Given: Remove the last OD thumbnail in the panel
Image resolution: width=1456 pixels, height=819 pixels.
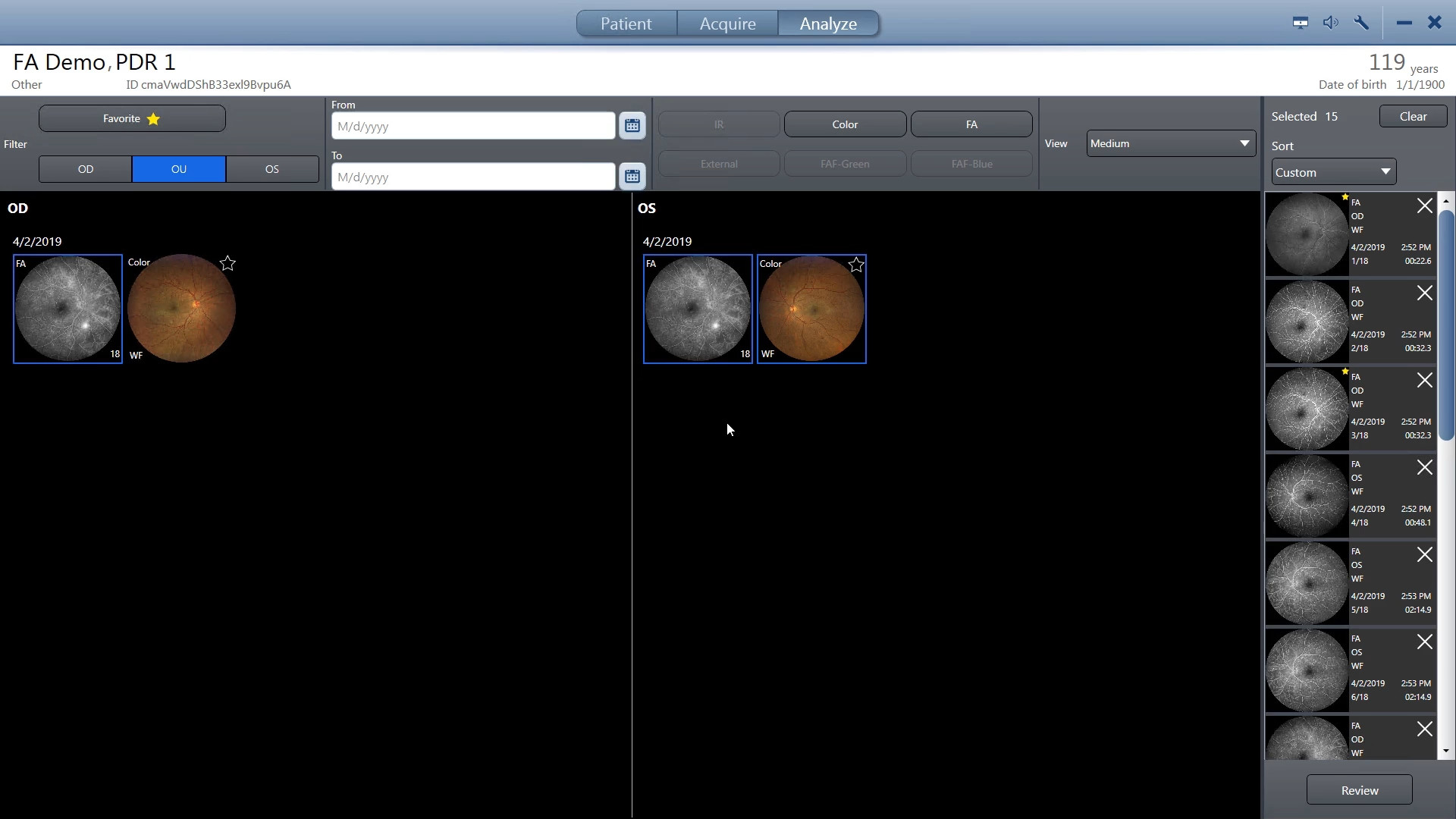Looking at the screenshot, I should 1424,729.
